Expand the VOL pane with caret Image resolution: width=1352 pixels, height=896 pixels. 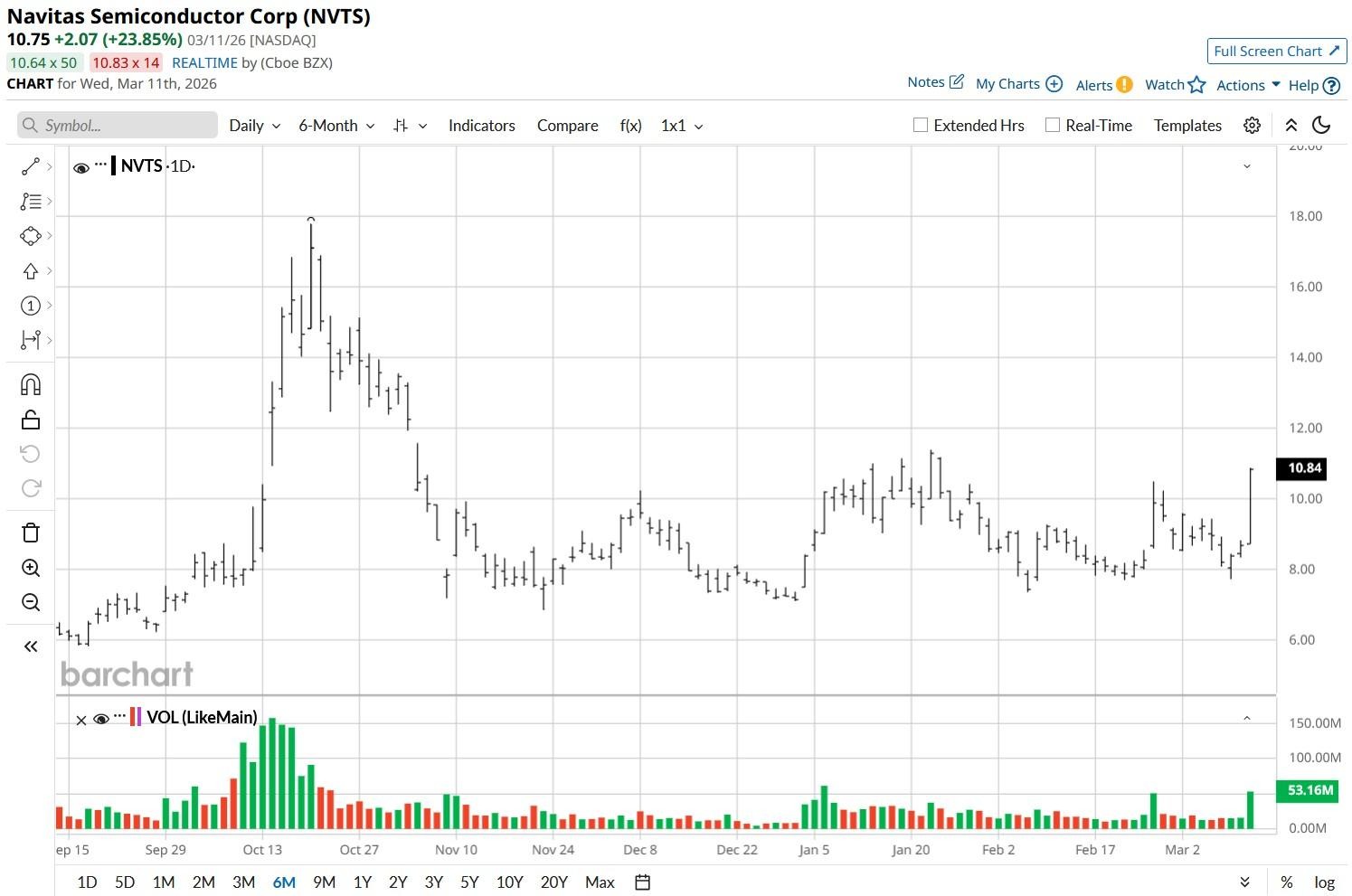(1247, 718)
